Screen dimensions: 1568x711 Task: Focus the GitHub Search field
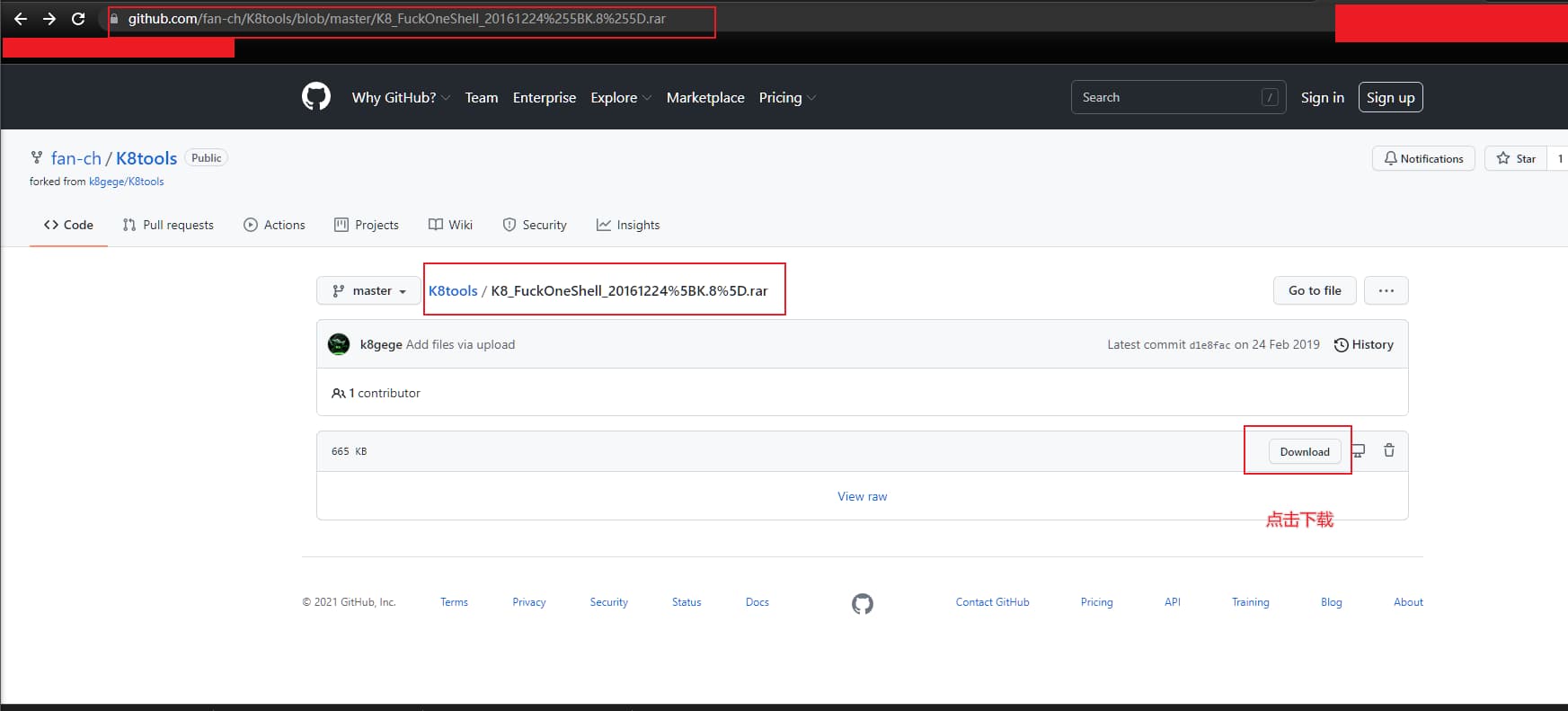pyautogui.click(x=1179, y=97)
